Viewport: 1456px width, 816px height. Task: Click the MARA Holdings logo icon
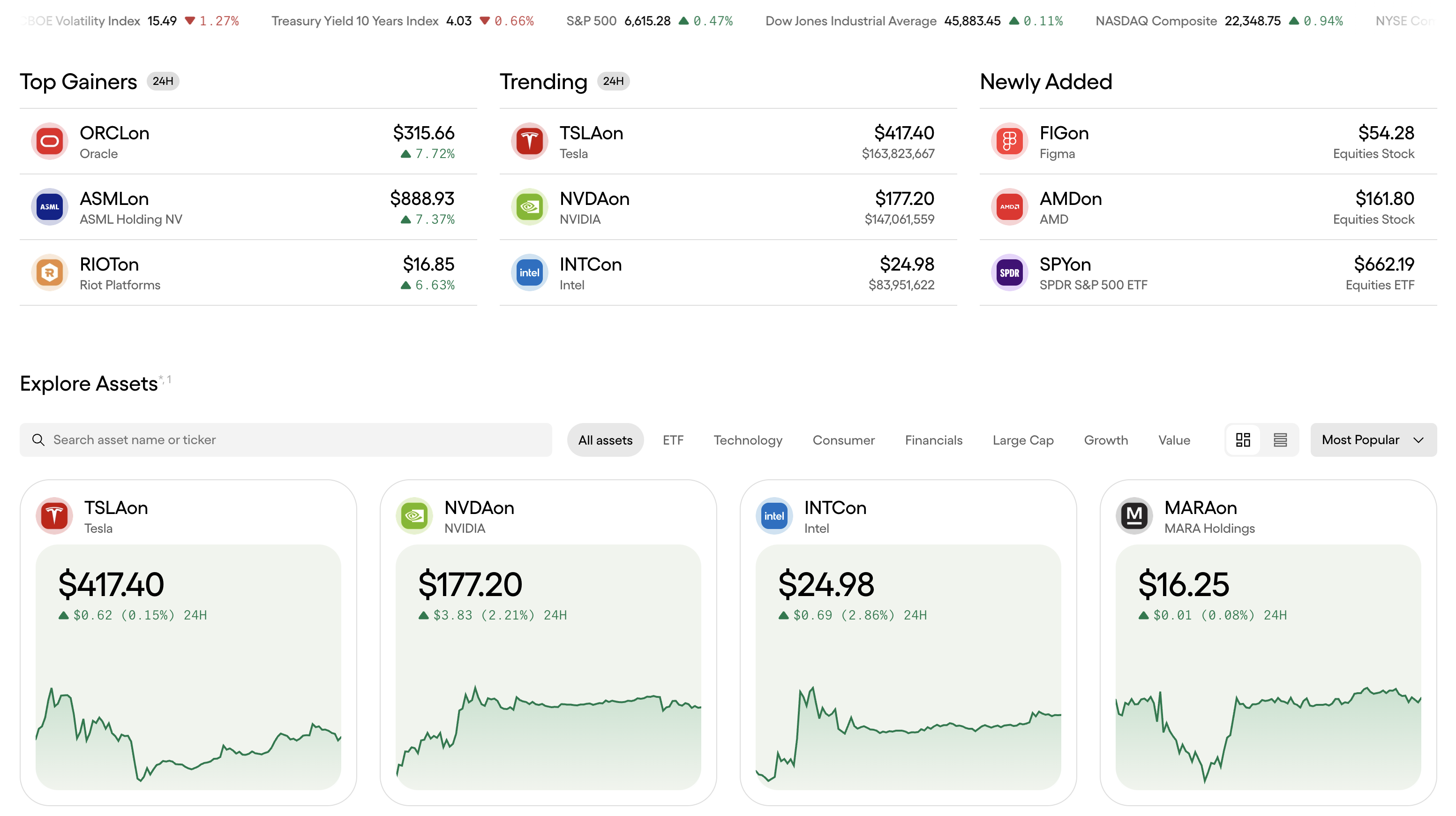1134,516
